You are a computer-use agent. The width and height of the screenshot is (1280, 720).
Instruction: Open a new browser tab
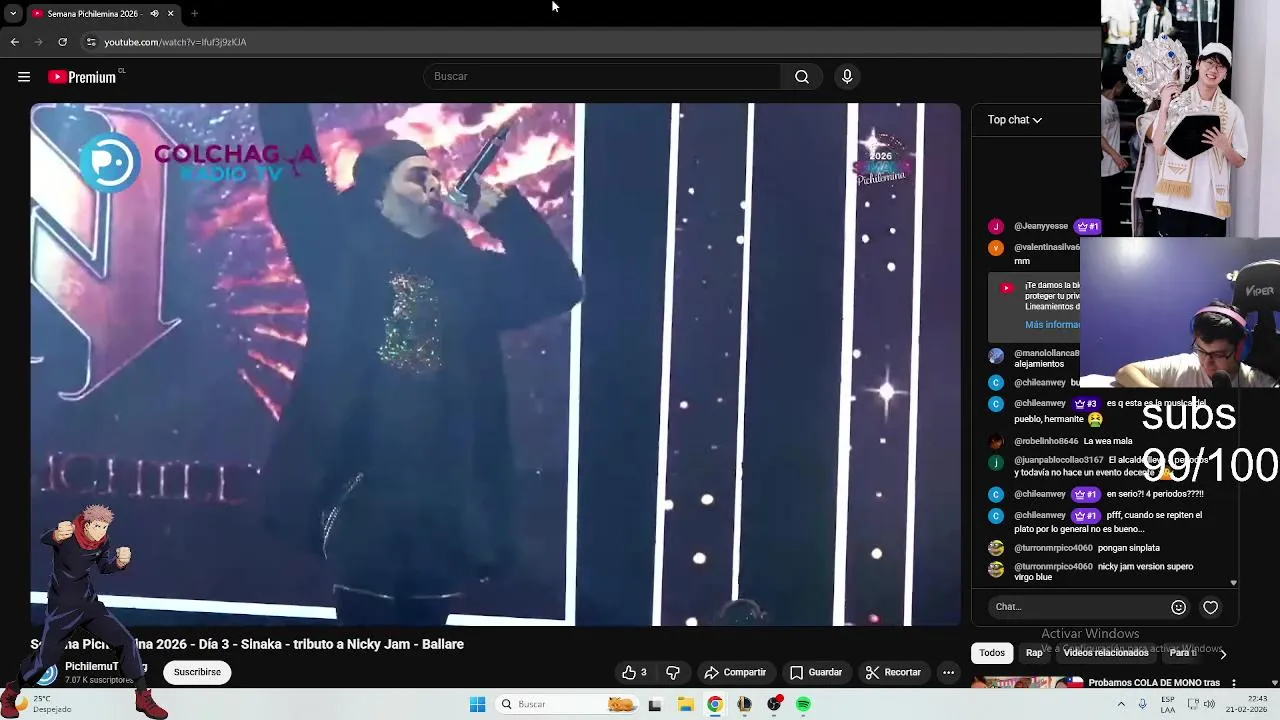[x=194, y=13]
